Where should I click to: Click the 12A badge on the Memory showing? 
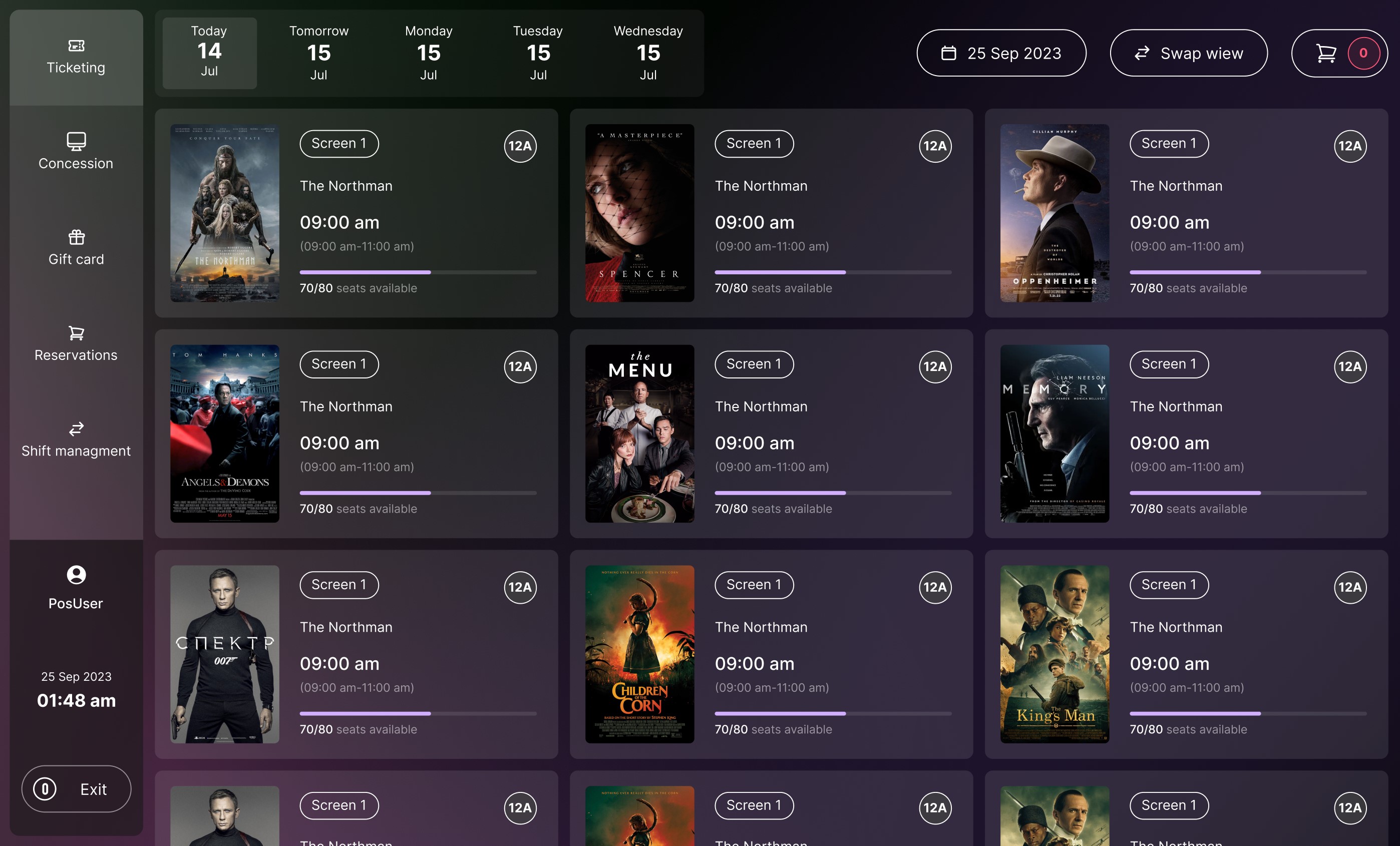tap(1349, 366)
